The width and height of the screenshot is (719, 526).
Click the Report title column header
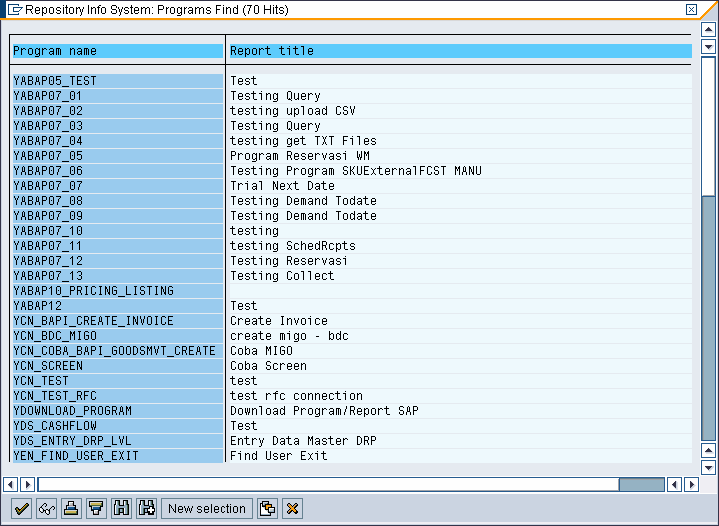460,51
